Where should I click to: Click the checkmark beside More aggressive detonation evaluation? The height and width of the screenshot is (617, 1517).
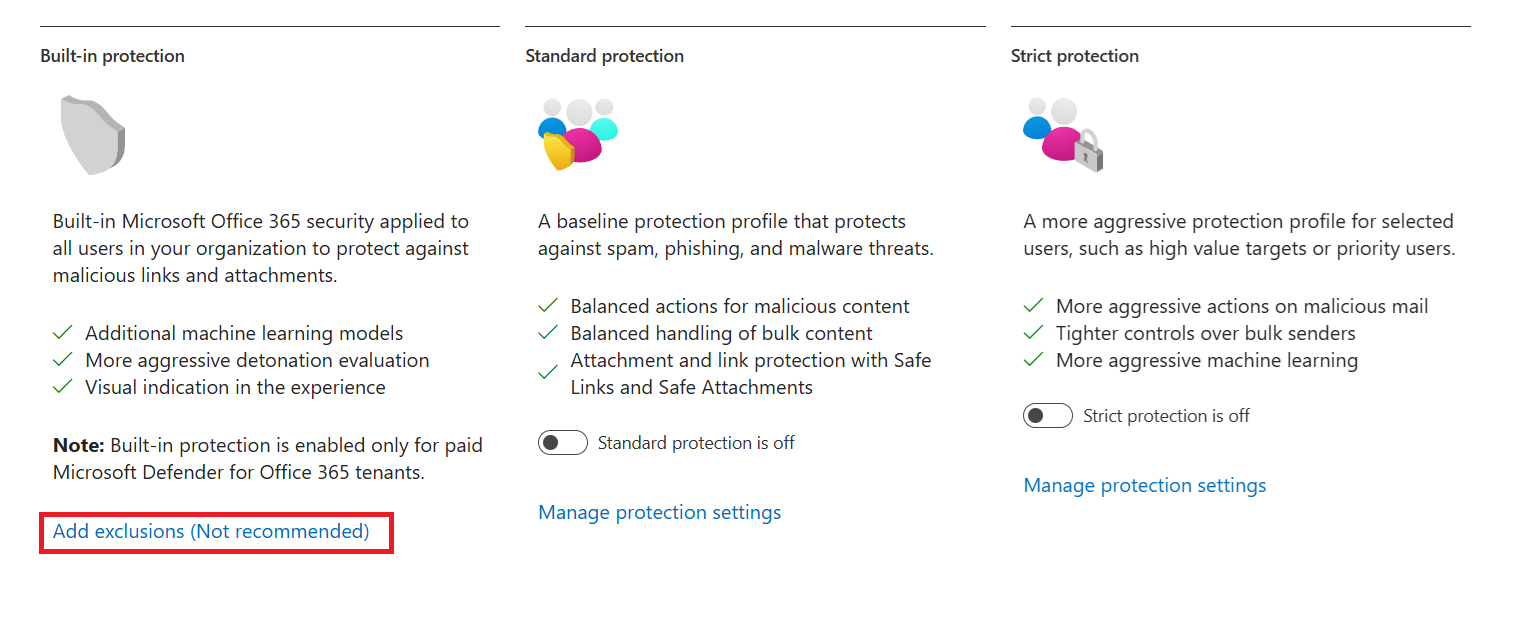pyautogui.click(x=63, y=359)
